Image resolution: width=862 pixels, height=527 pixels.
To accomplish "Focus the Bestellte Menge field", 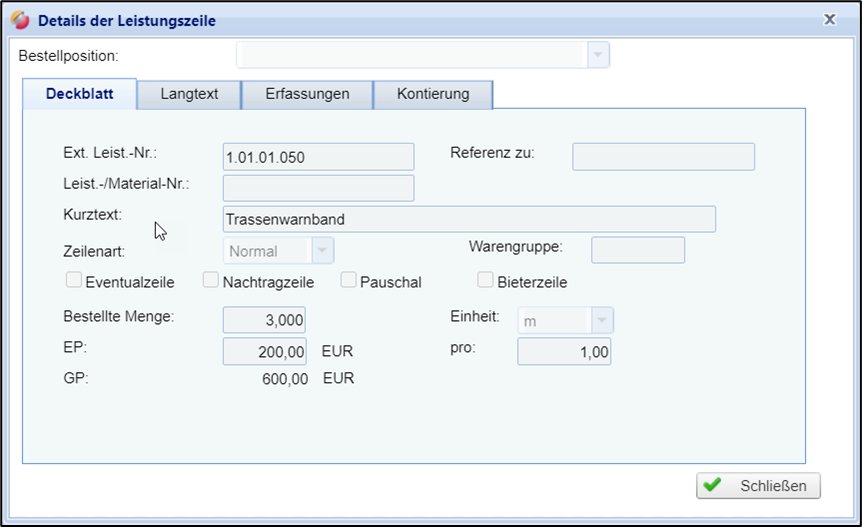I will 264,320.
